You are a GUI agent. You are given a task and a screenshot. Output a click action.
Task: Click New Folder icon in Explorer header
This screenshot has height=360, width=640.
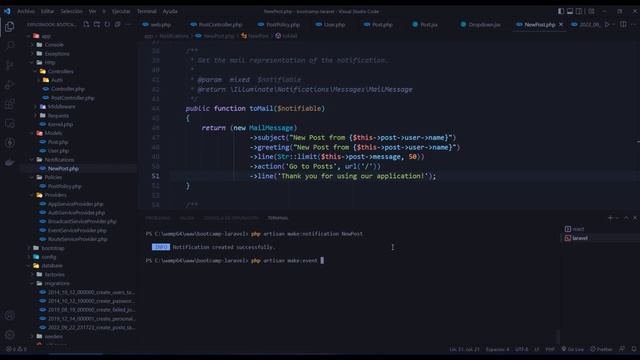[x=97, y=24]
